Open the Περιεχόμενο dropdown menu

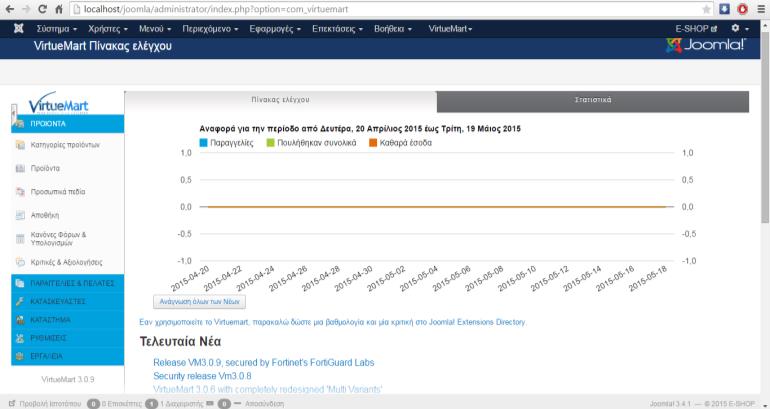click(210, 28)
